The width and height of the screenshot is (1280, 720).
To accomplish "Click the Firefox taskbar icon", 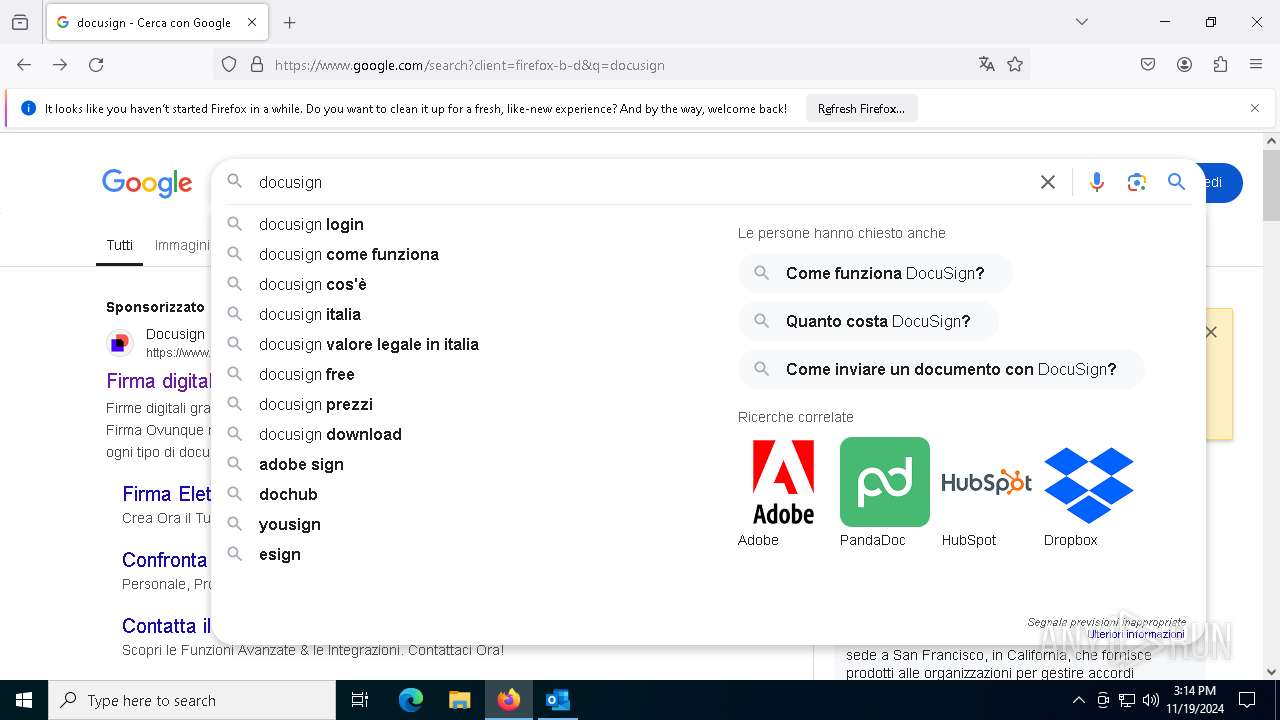I will coord(509,700).
